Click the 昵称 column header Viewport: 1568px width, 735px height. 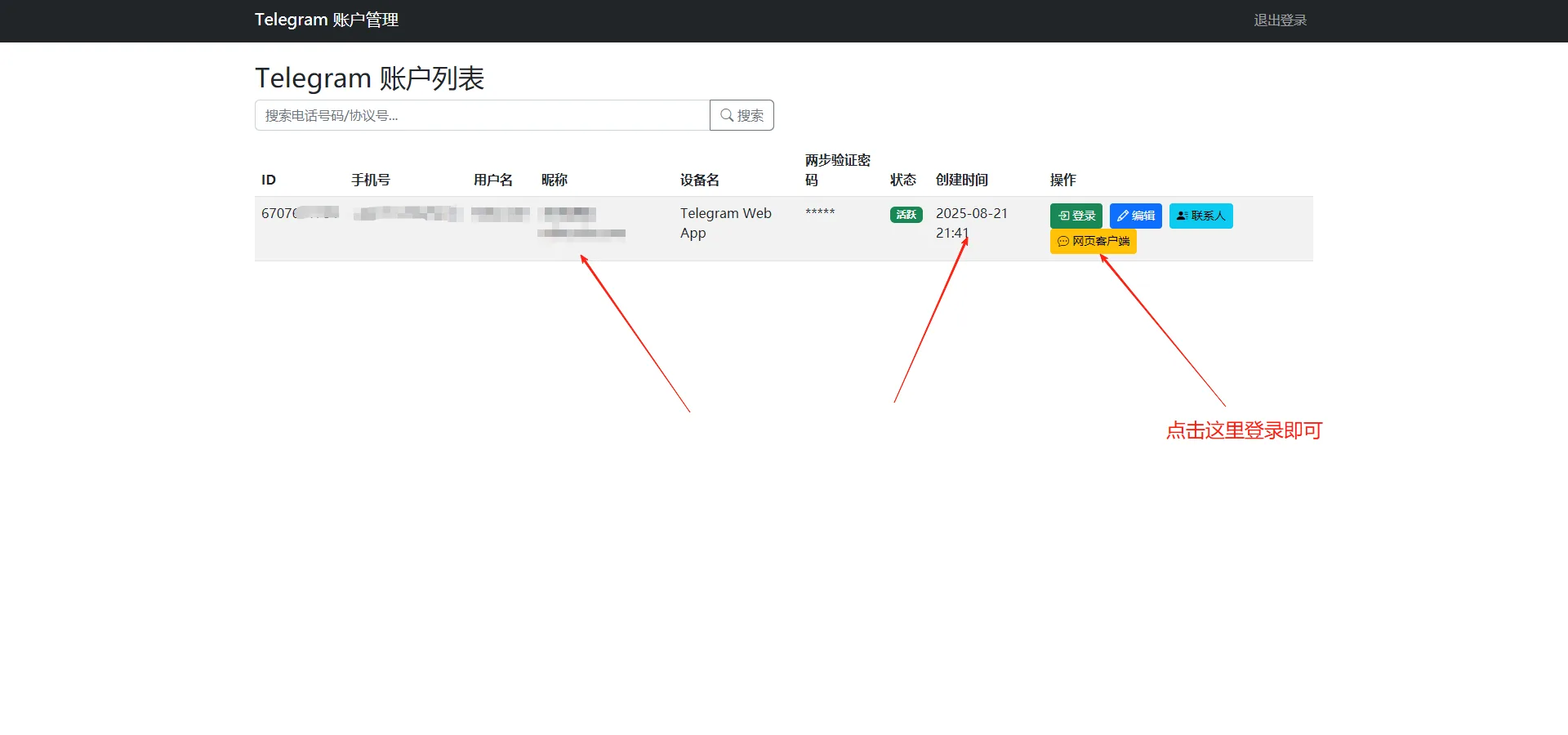point(555,180)
